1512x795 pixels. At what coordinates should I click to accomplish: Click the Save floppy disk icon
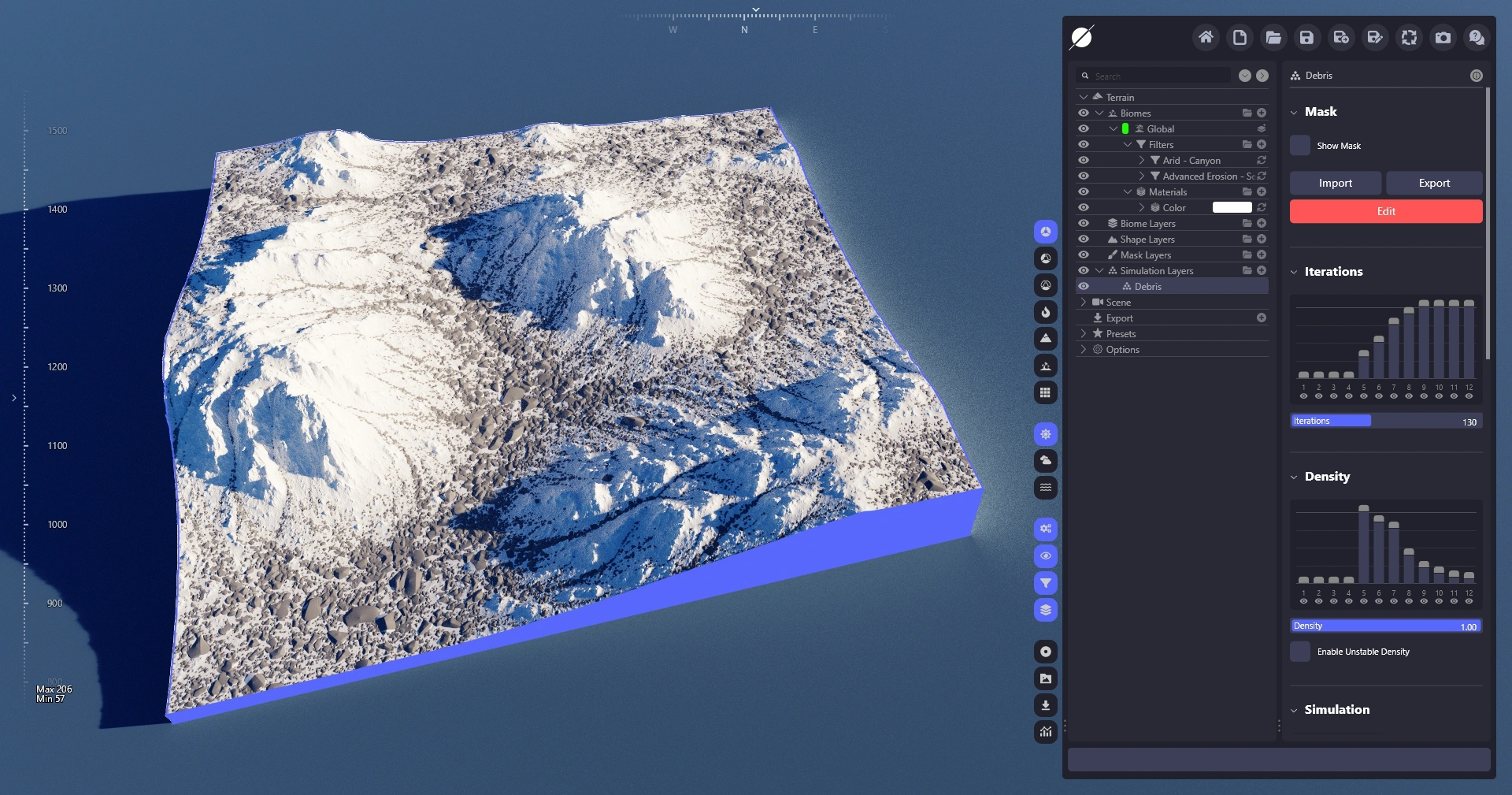coord(1306,37)
